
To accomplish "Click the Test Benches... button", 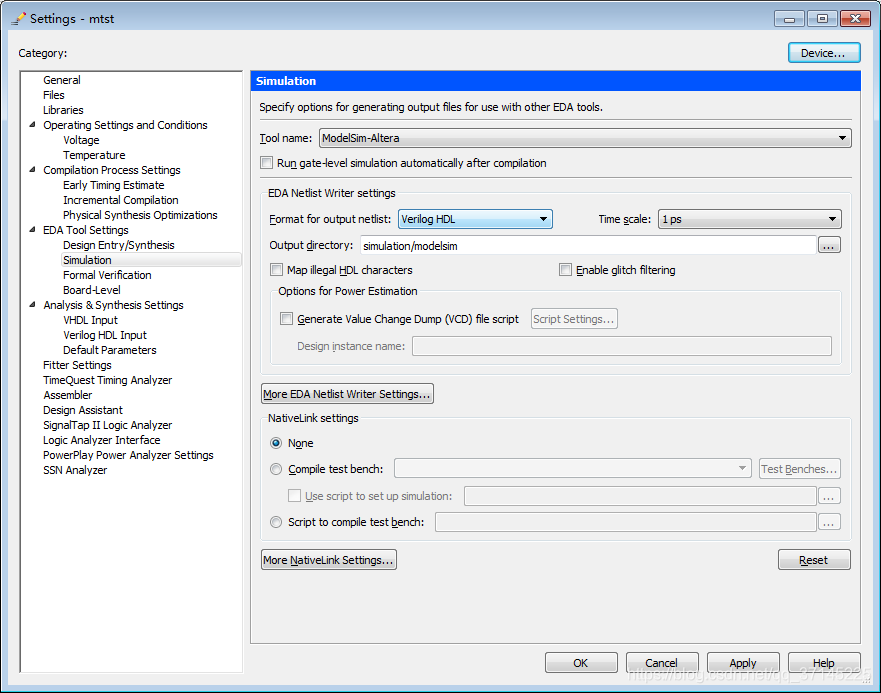I will point(800,469).
